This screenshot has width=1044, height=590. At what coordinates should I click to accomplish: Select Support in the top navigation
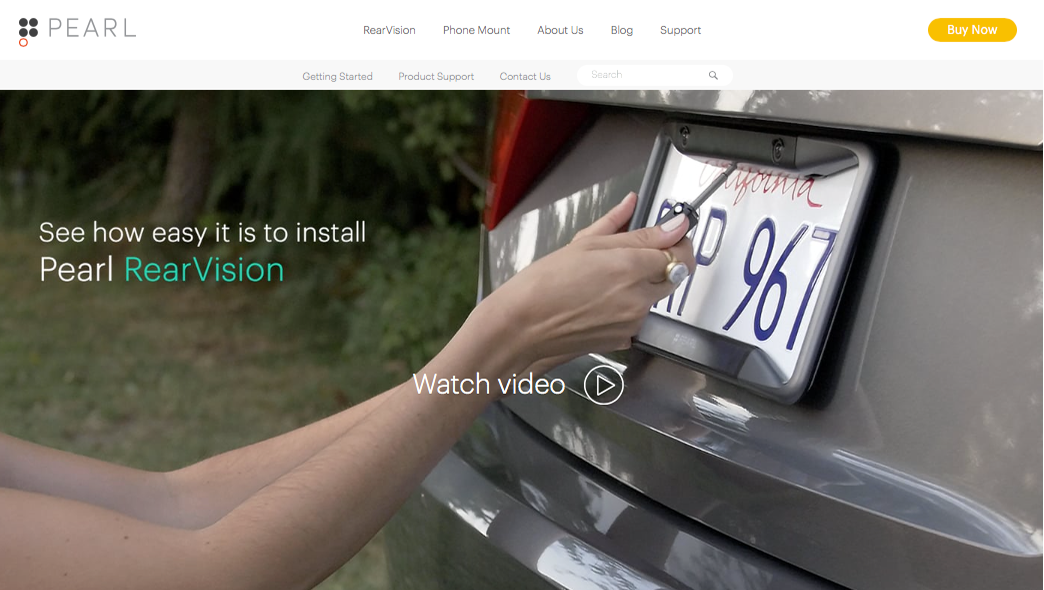680,30
